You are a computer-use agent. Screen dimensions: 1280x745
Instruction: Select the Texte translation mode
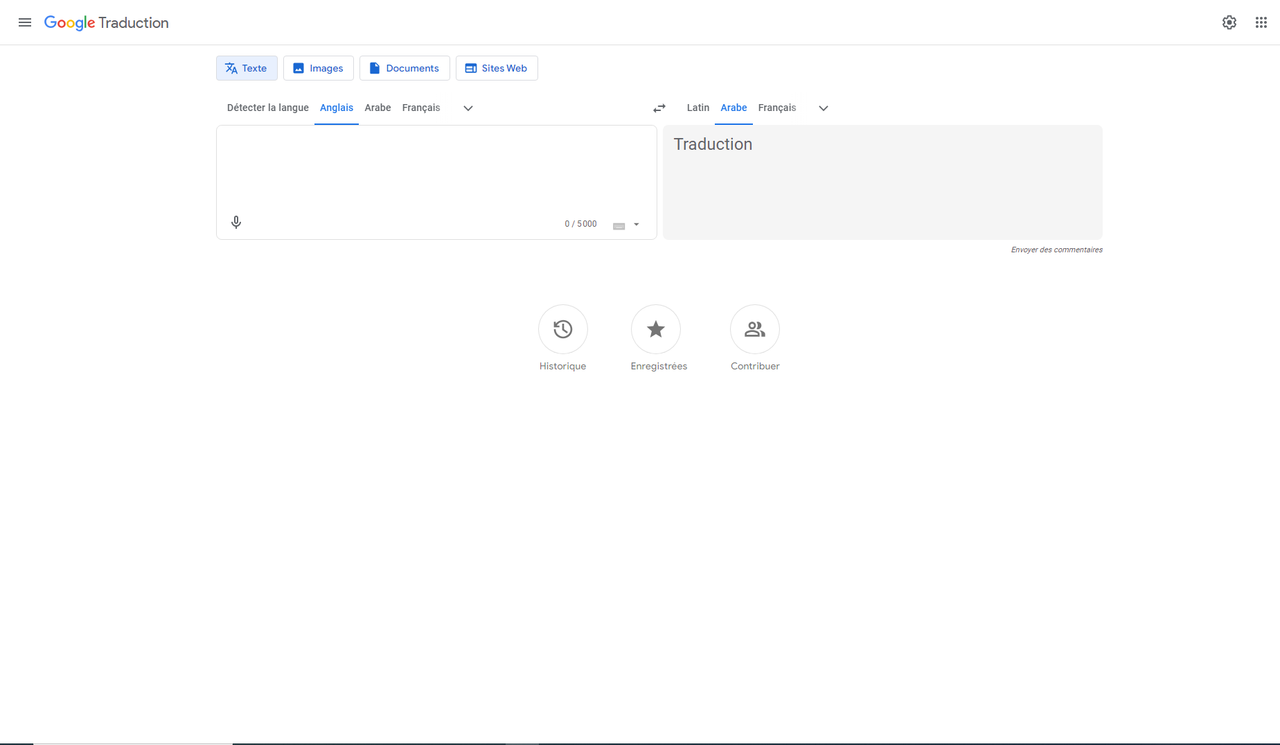tap(247, 68)
